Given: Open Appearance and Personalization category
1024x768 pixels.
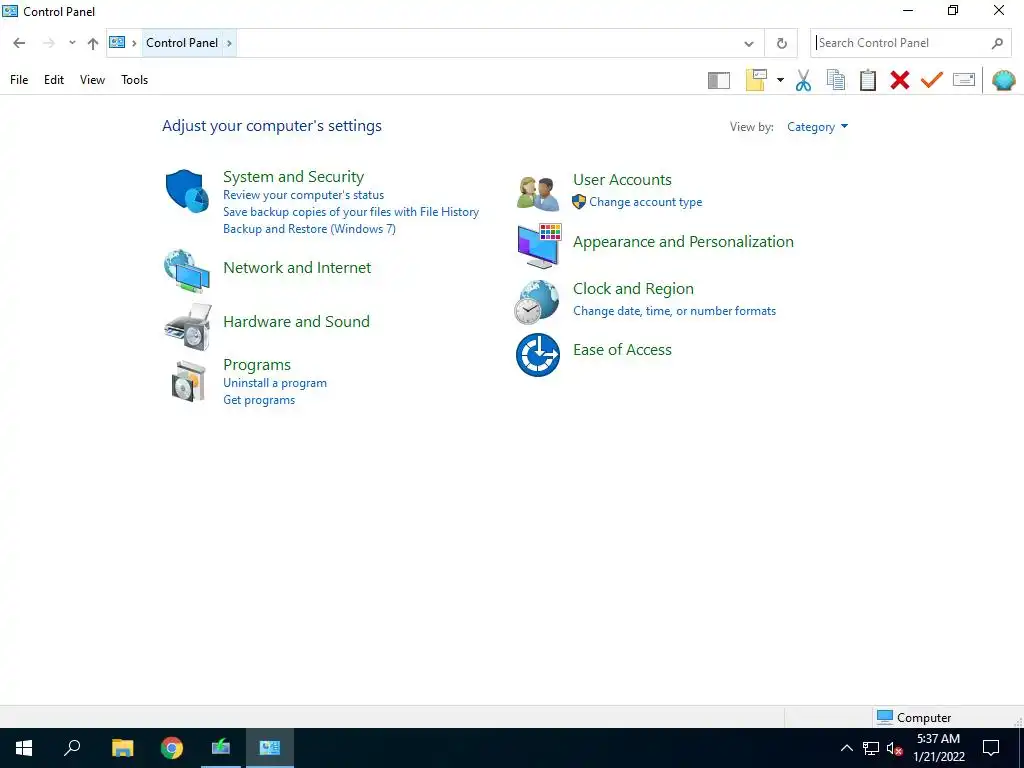Looking at the screenshot, I should tap(683, 242).
